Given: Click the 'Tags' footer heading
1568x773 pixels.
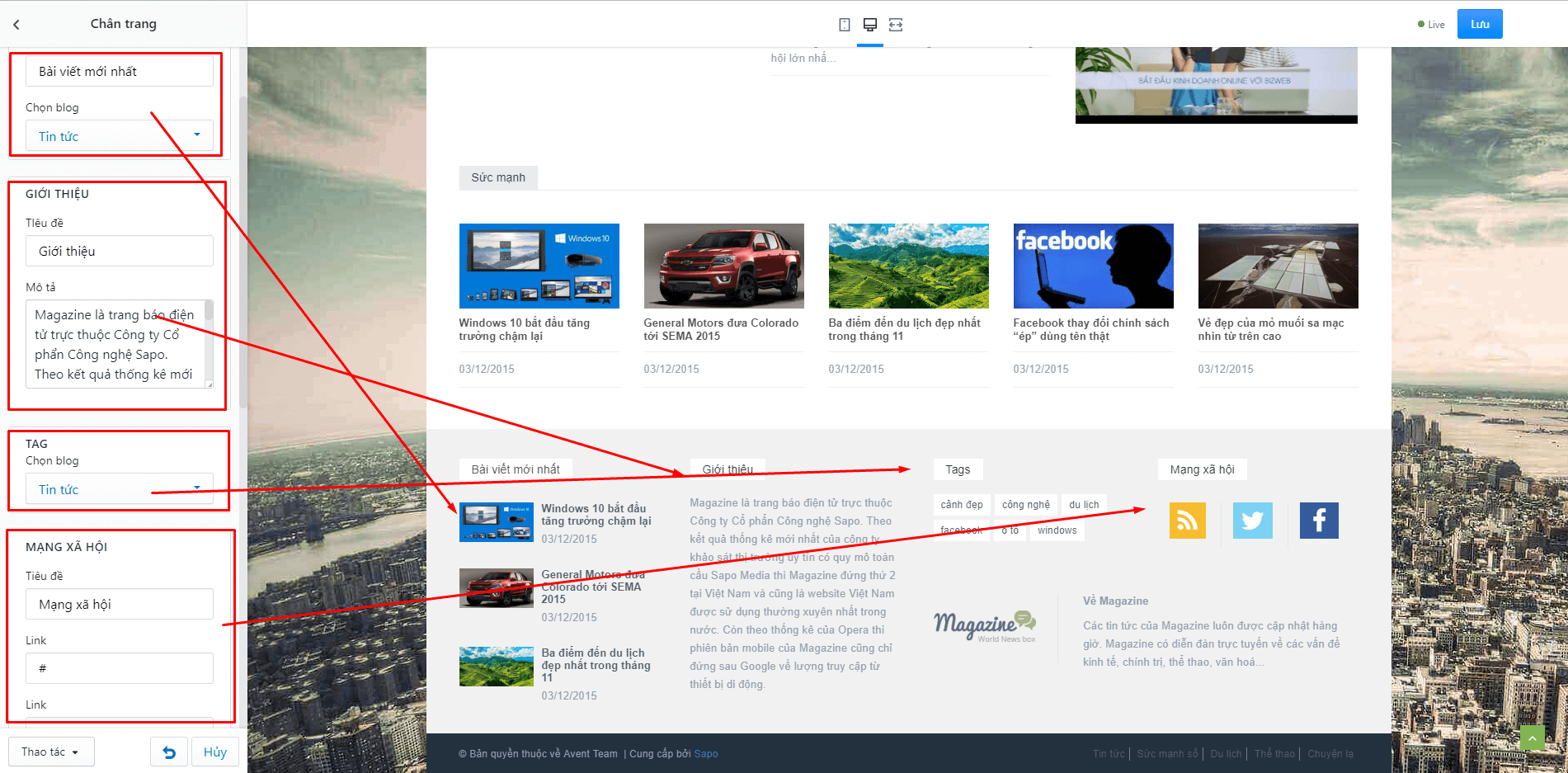Looking at the screenshot, I should 958,469.
